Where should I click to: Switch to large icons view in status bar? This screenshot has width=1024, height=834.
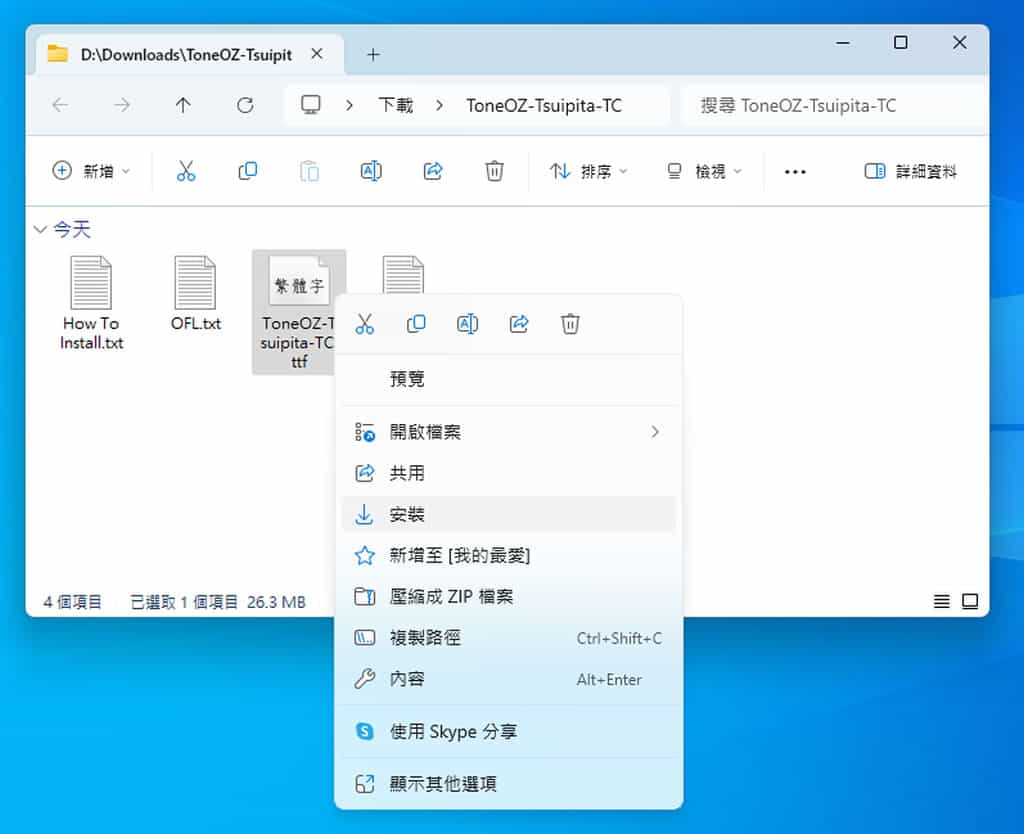[970, 601]
